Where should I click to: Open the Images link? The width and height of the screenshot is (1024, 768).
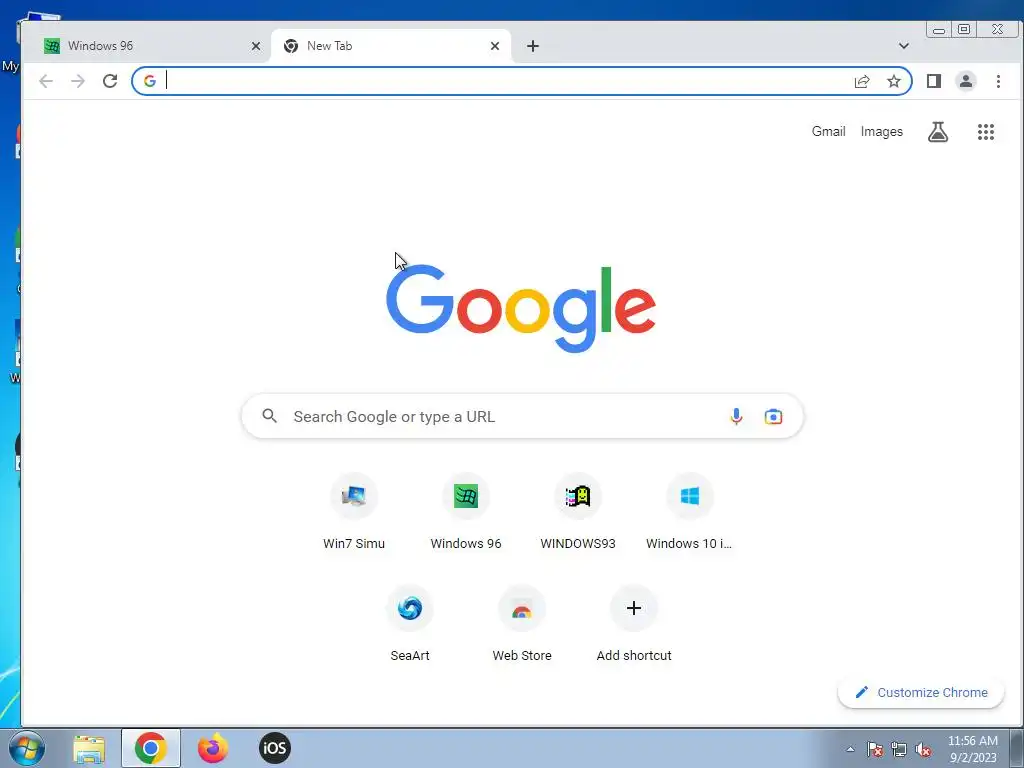882,131
